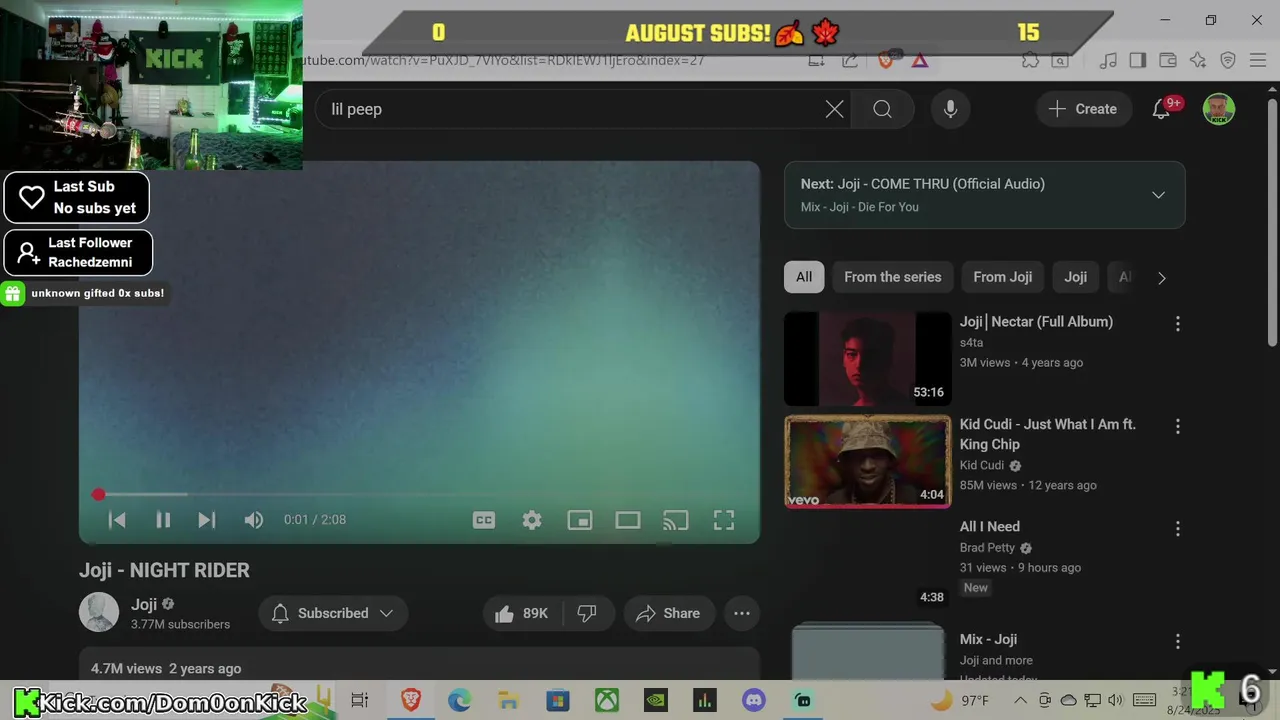This screenshot has height=720, width=1280.
Task: Cast the video to a TV
Action: pos(676,520)
